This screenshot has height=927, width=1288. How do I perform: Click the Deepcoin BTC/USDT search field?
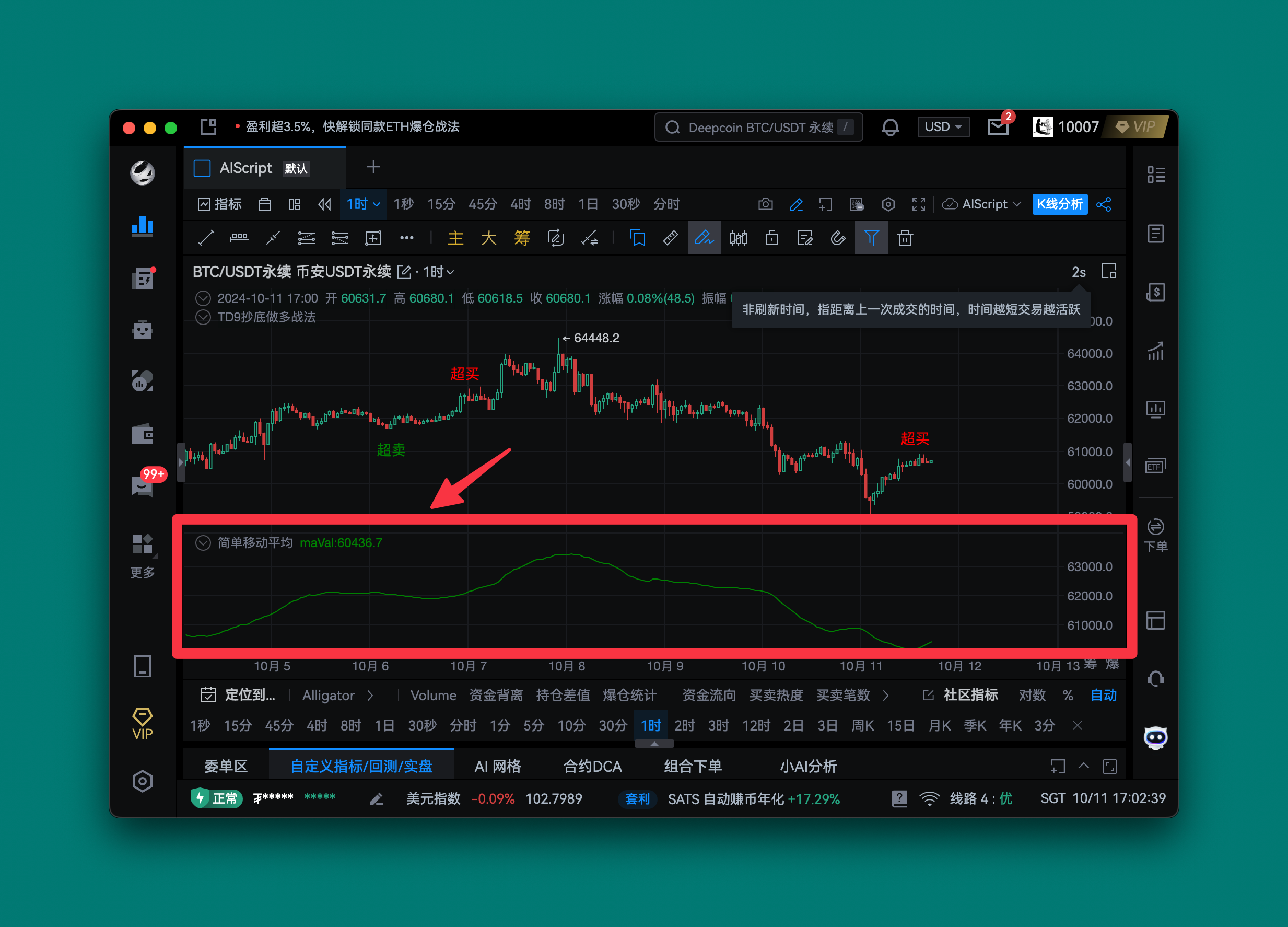pyautogui.click(x=758, y=126)
